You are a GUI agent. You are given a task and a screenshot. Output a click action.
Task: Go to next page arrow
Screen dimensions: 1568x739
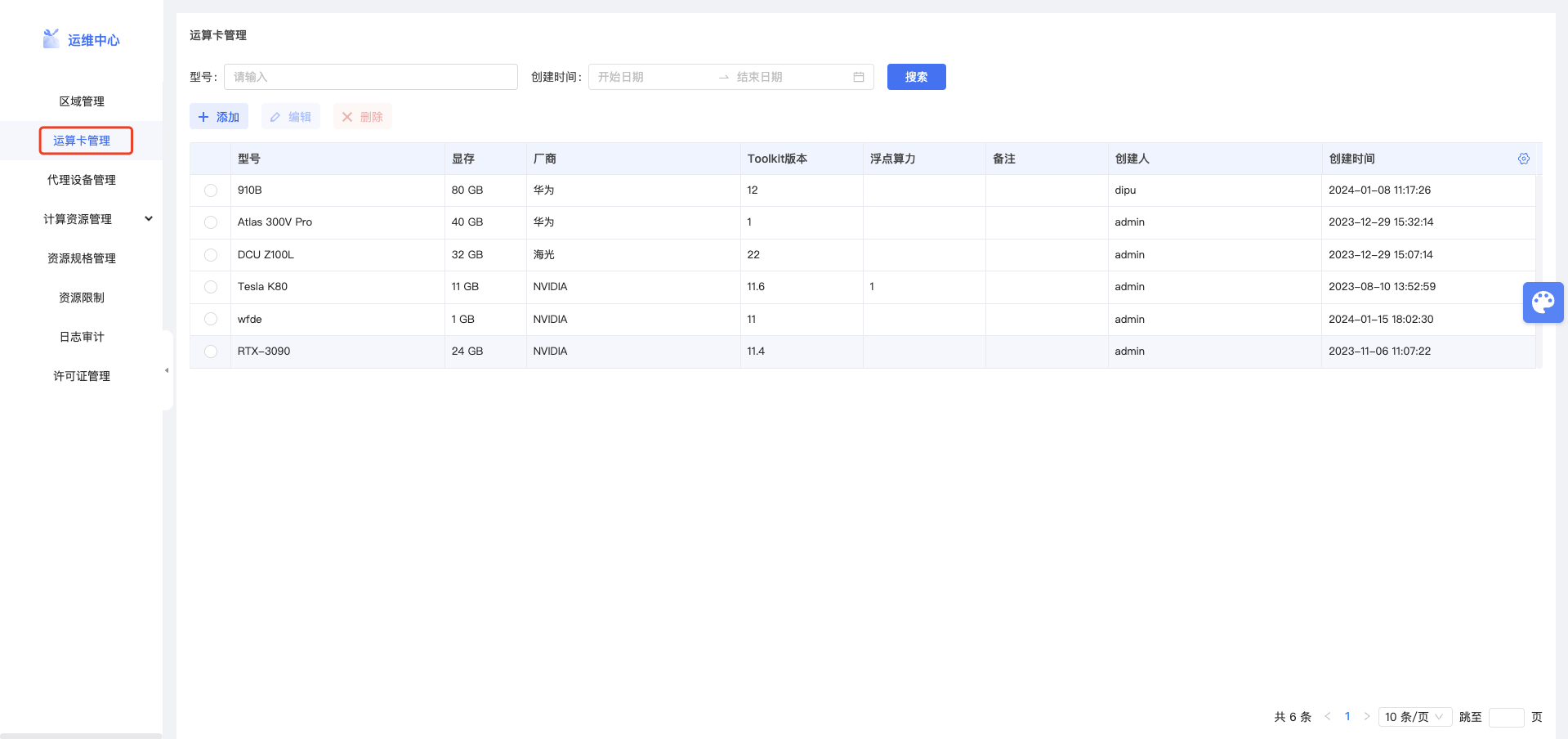point(1367,716)
